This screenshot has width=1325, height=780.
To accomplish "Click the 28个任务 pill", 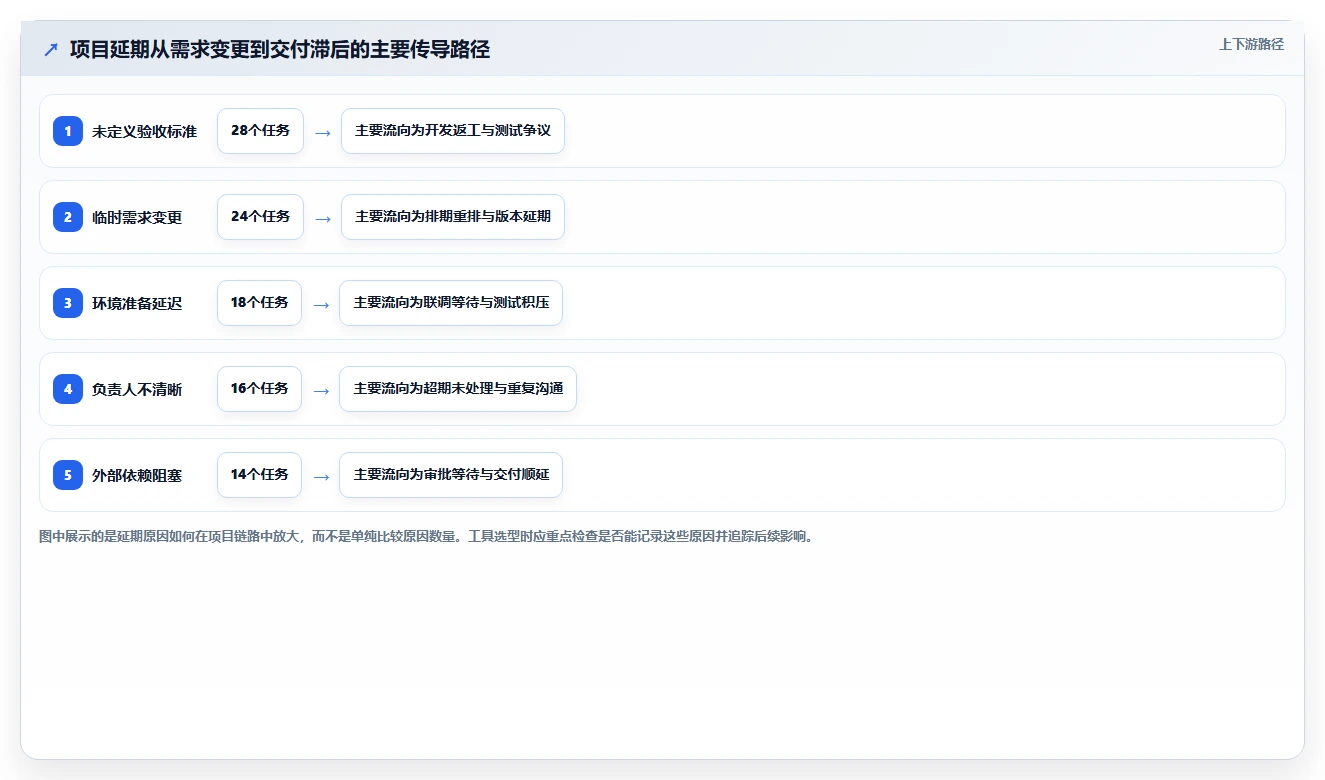I will coord(260,131).
